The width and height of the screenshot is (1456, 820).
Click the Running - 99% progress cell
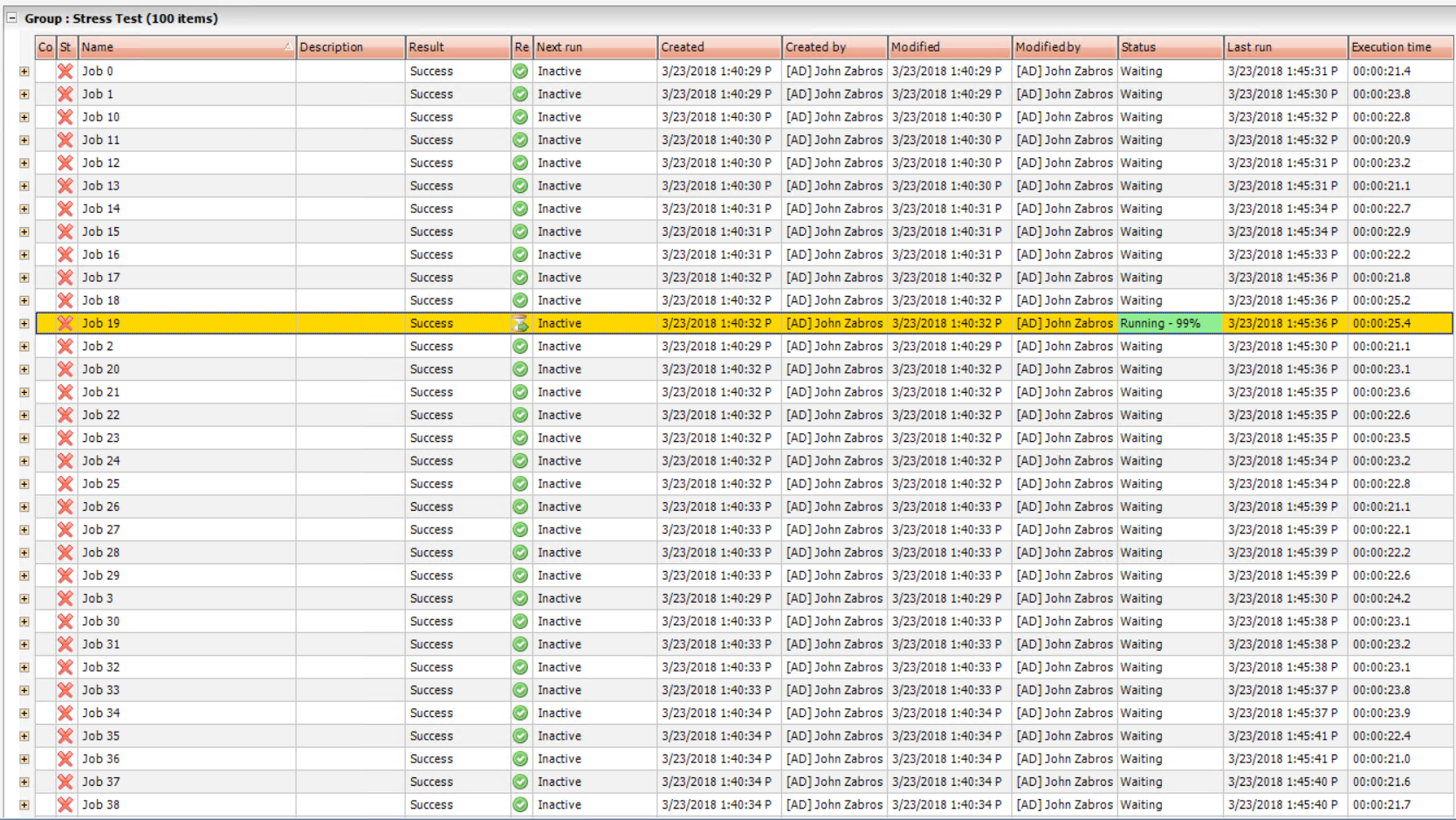pos(1169,324)
